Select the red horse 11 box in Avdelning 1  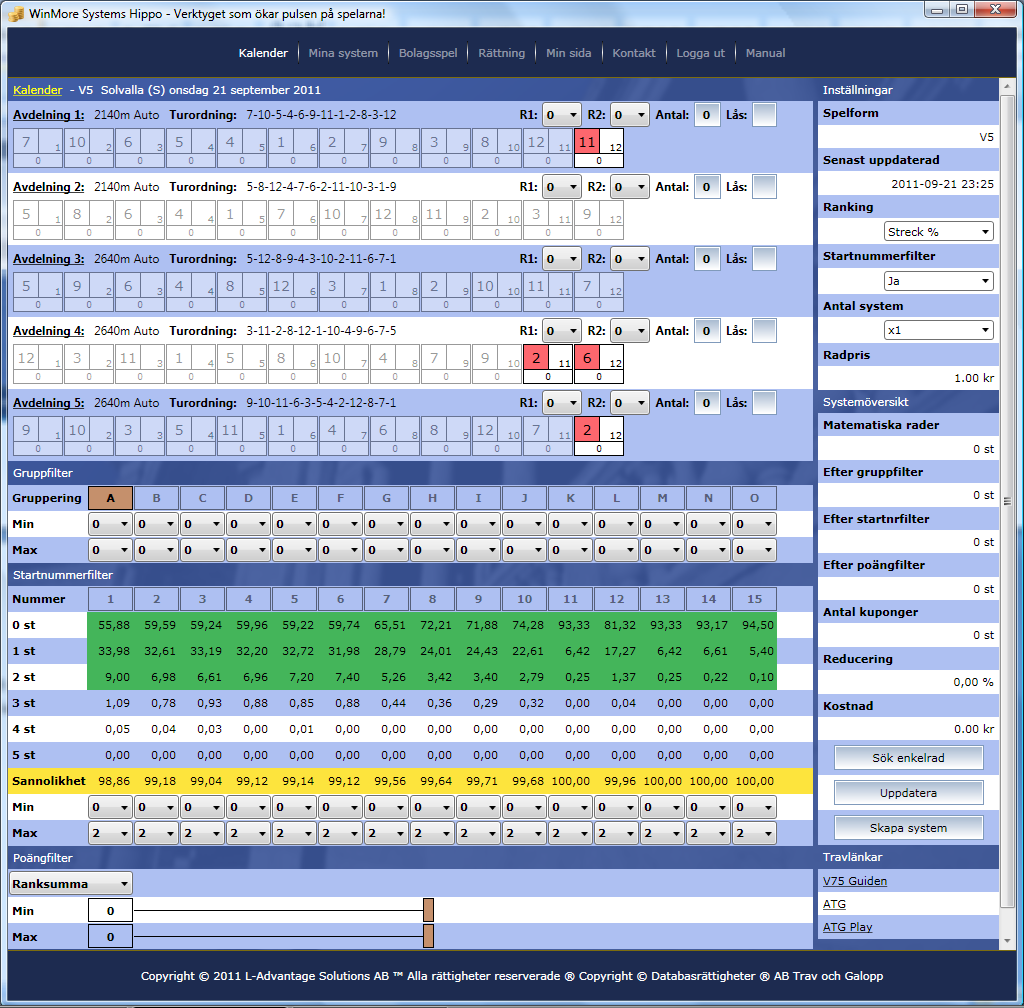(599, 148)
